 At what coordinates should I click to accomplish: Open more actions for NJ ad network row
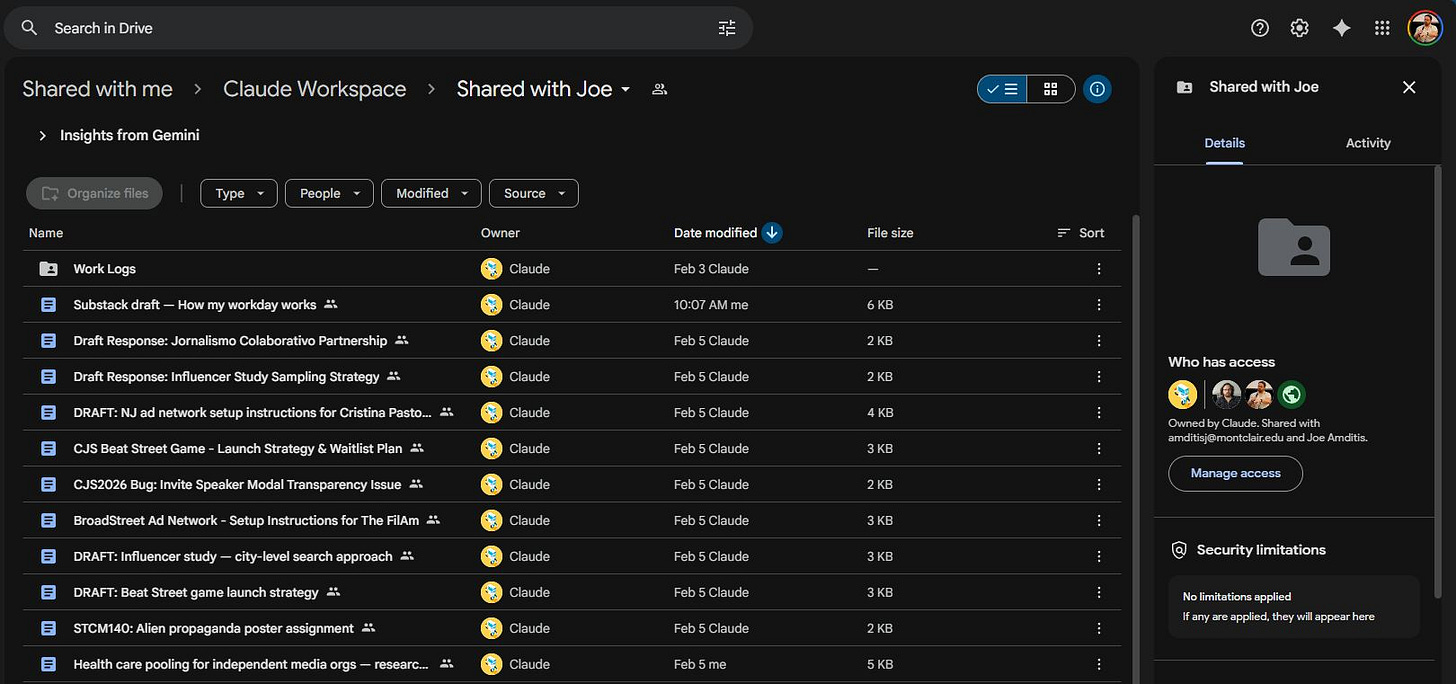click(x=1099, y=412)
